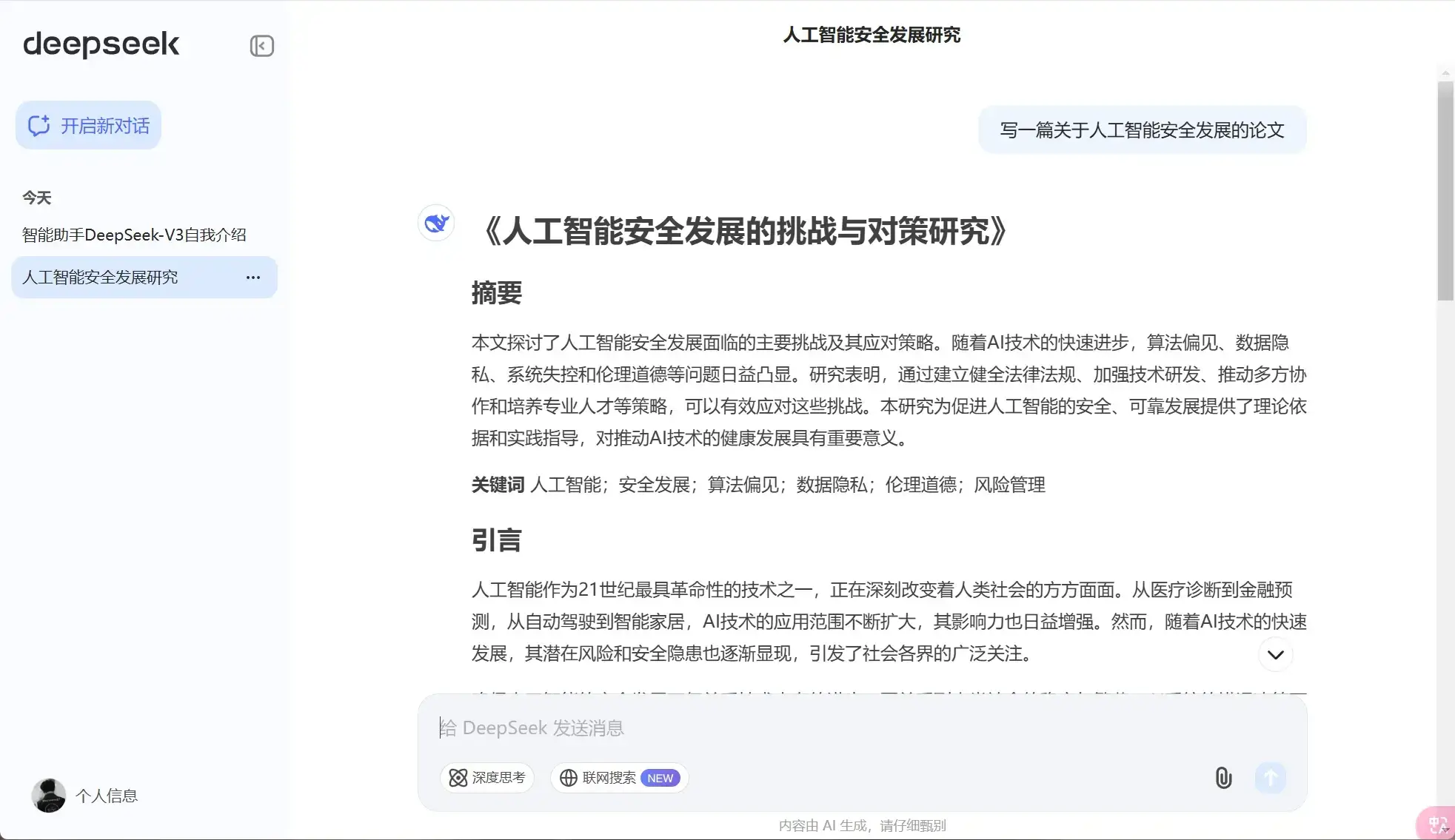This screenshot has width=1455, height=840.
Task: Click the scroll-to-bottom chevron button
Action: point(1275,654)
